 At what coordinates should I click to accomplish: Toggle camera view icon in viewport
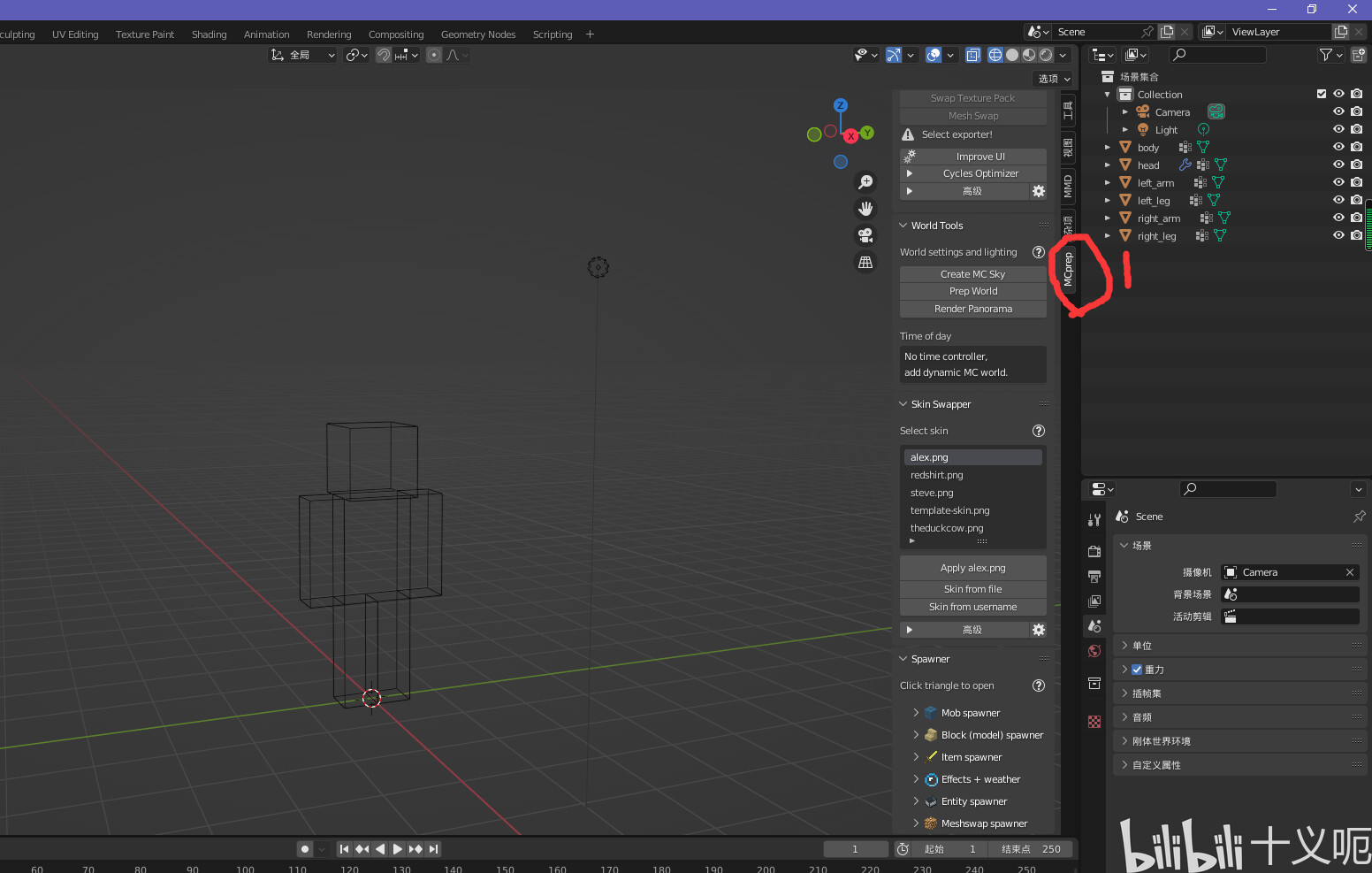(865, 235)
